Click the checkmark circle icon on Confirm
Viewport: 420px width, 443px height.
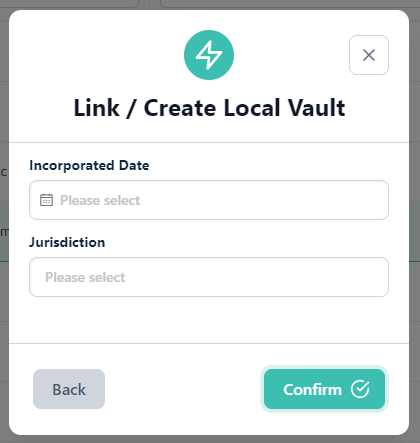click(360, 389)
